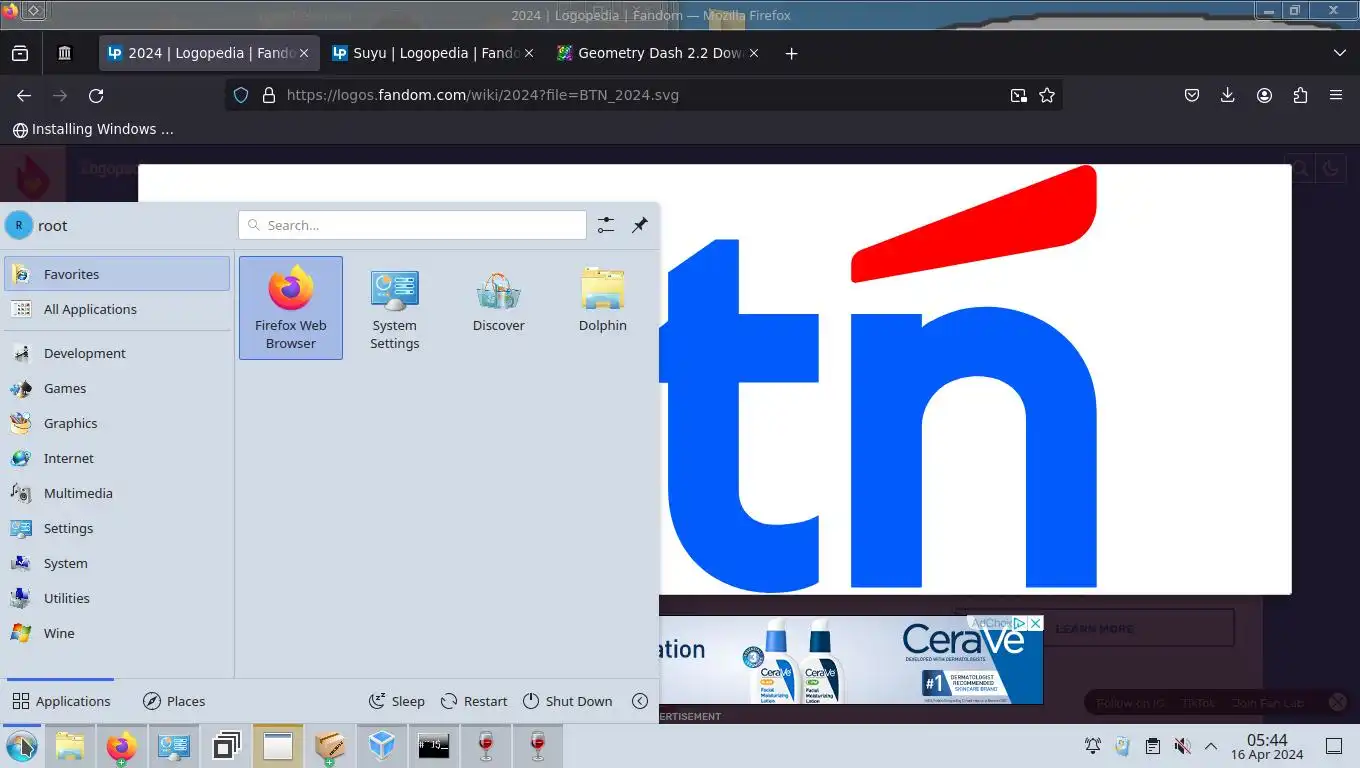Click the Sleep button
1360x768 pixels.
(397, 701)
